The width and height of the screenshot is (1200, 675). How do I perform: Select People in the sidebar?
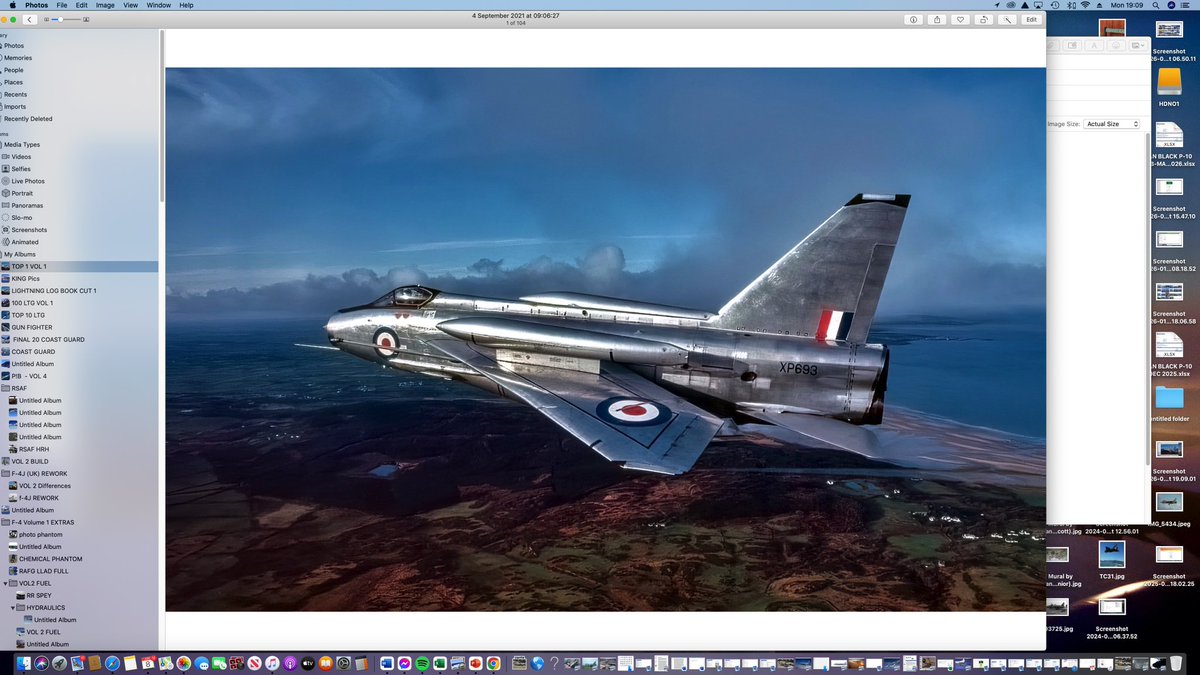[x=14, y=70]
